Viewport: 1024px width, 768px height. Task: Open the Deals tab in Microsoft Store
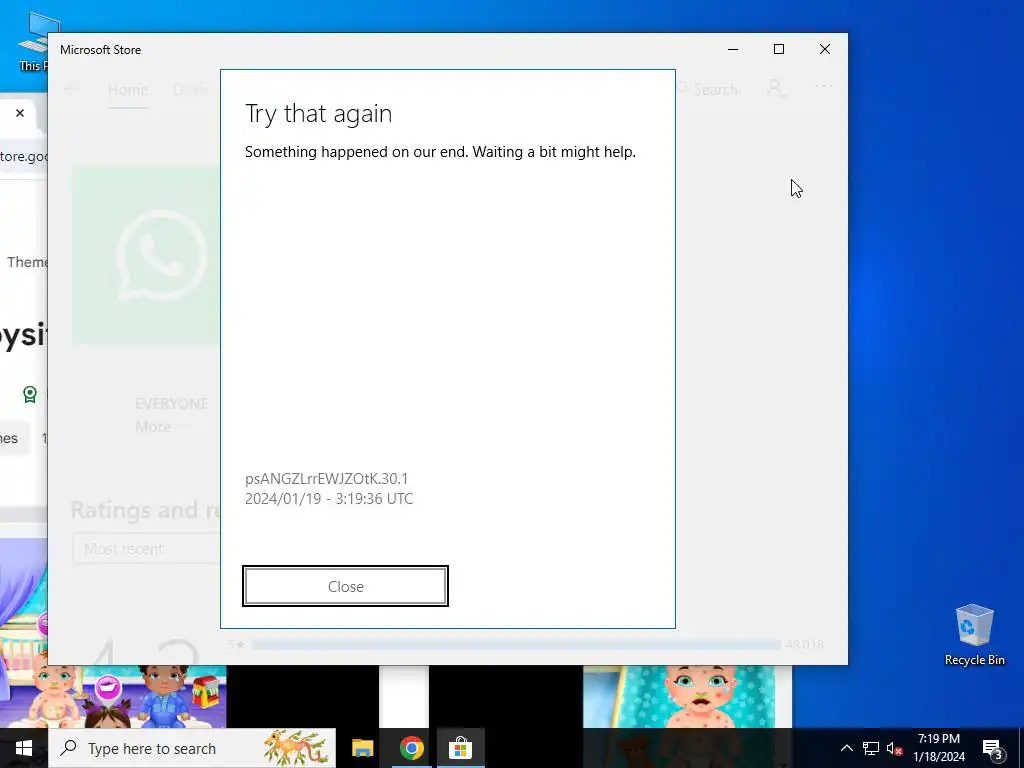click(x=191, y=89)
